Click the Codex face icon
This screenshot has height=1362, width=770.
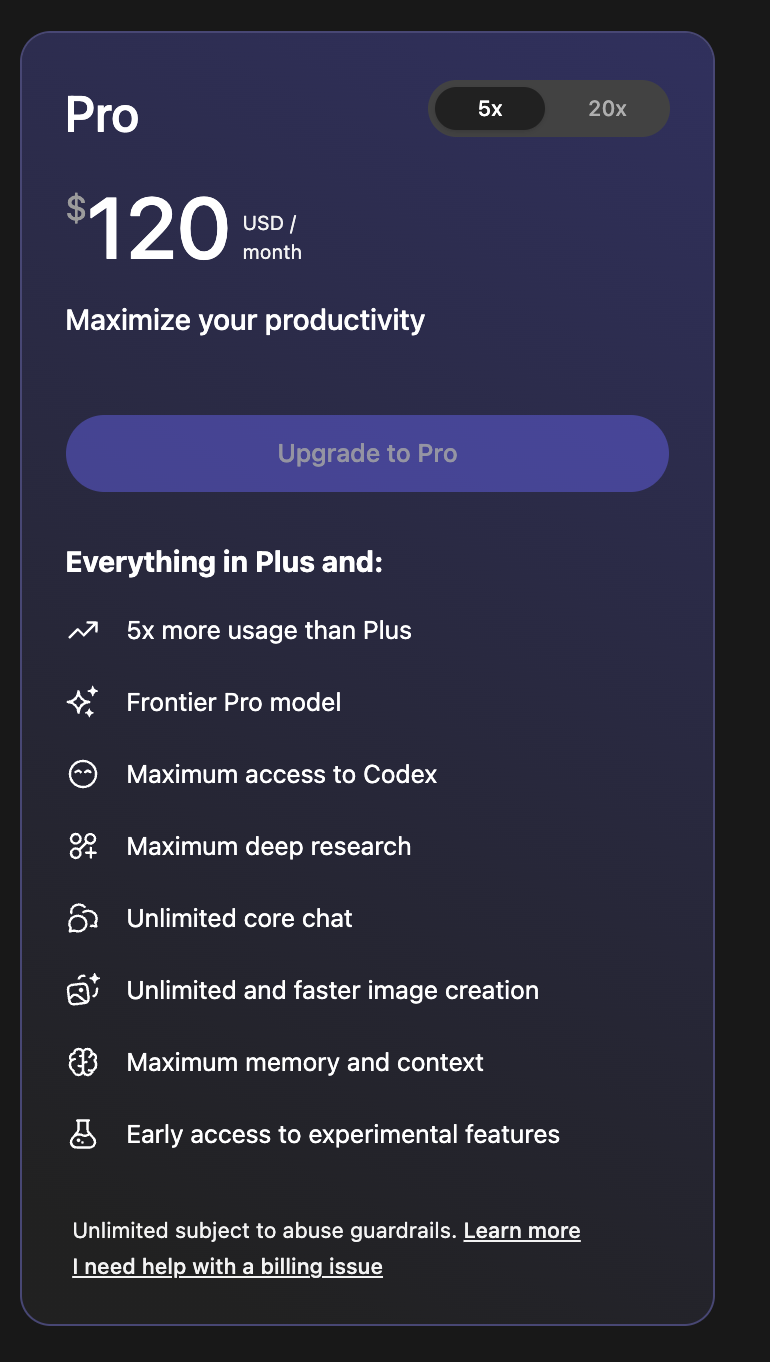[83, 774]
